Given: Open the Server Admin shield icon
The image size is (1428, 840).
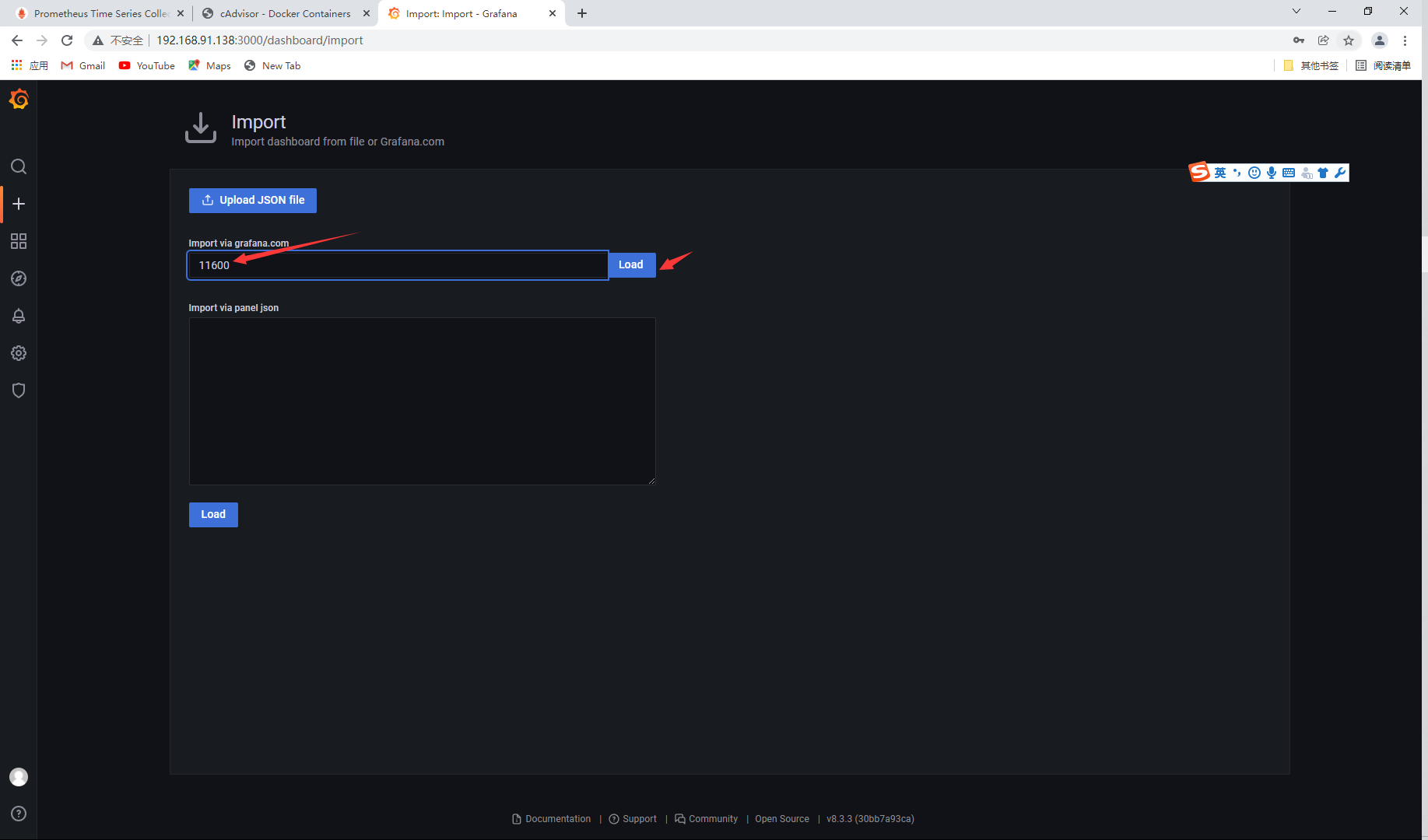Looking at the screenshot, I should tap(19, 390).
